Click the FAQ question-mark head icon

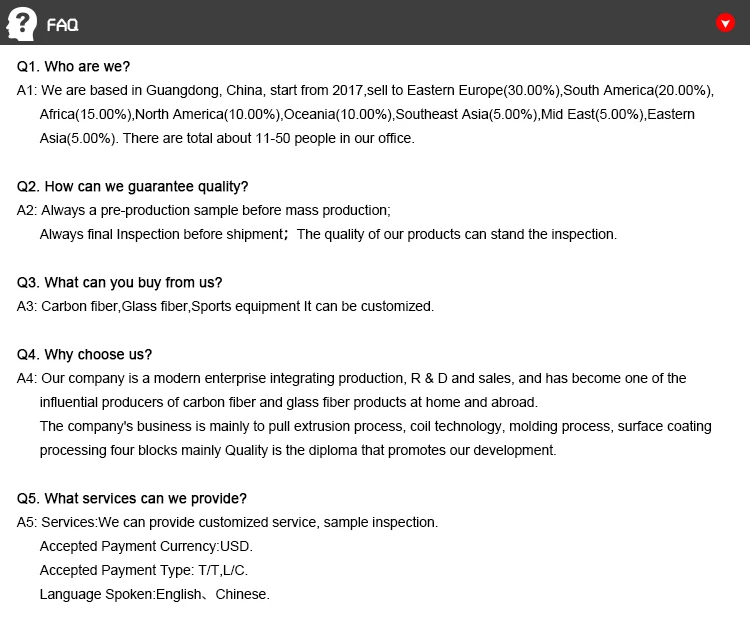22,23
